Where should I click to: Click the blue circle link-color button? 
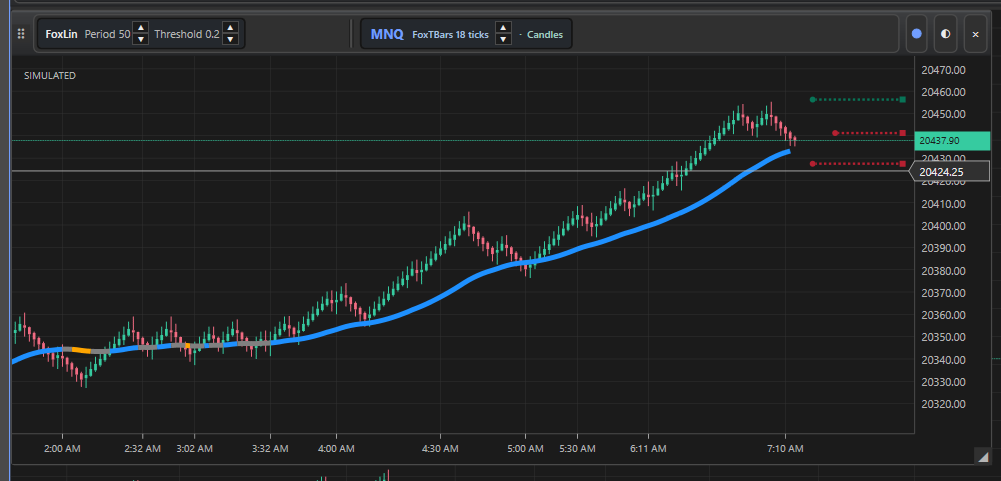pyautogui.click(x=917, y=34)
